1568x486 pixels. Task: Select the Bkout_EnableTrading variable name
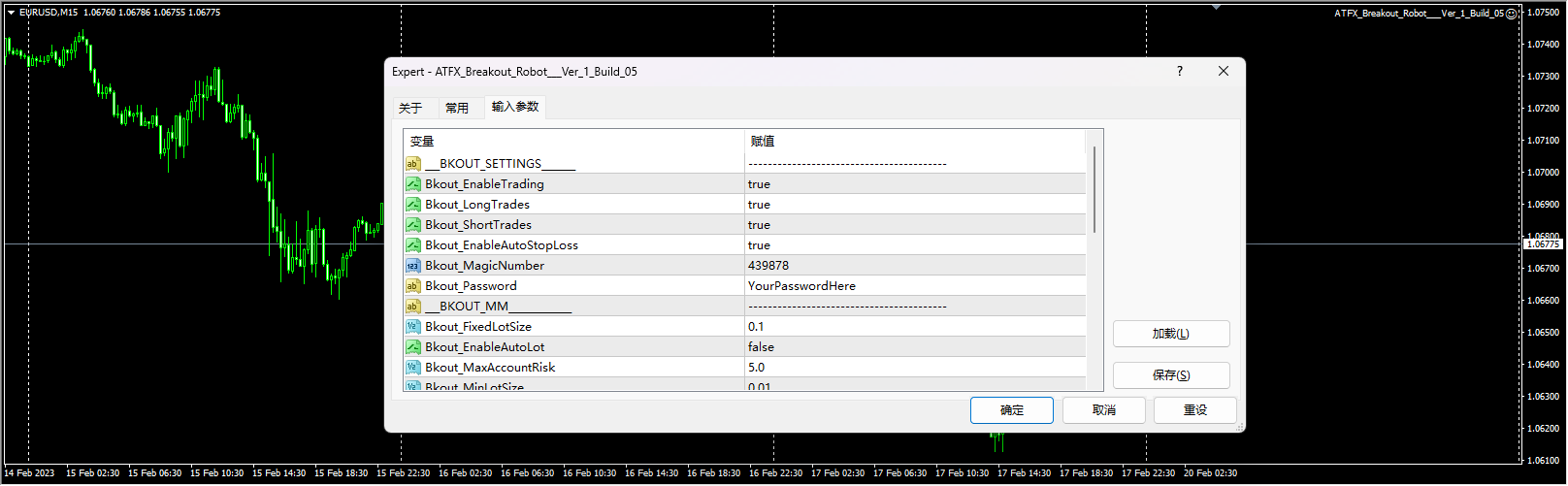coord(484,184)
